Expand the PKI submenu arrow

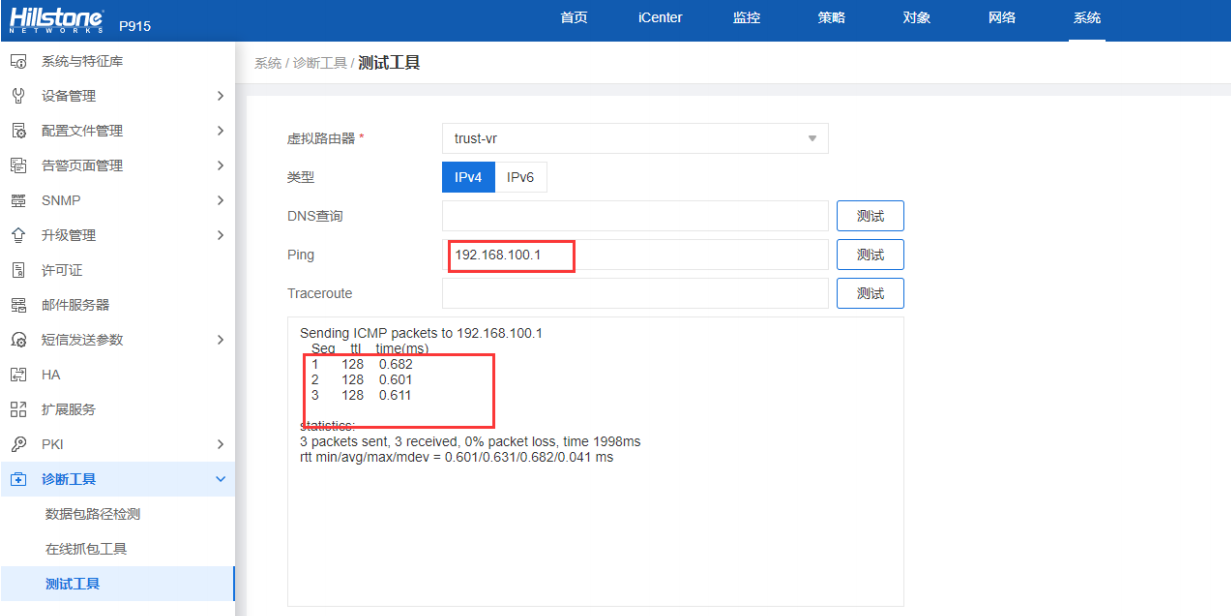[x=220, y=444]
